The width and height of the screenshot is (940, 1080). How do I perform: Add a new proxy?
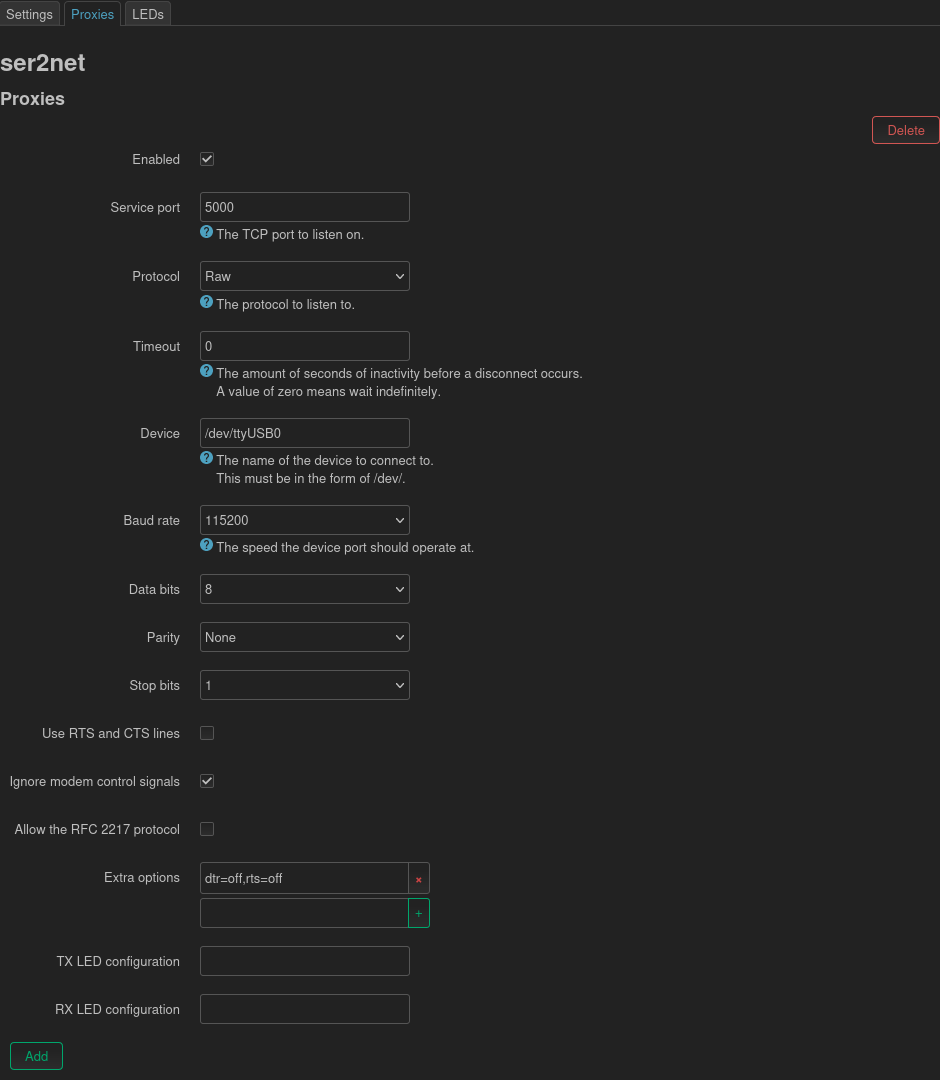[x=36, y=1056]
